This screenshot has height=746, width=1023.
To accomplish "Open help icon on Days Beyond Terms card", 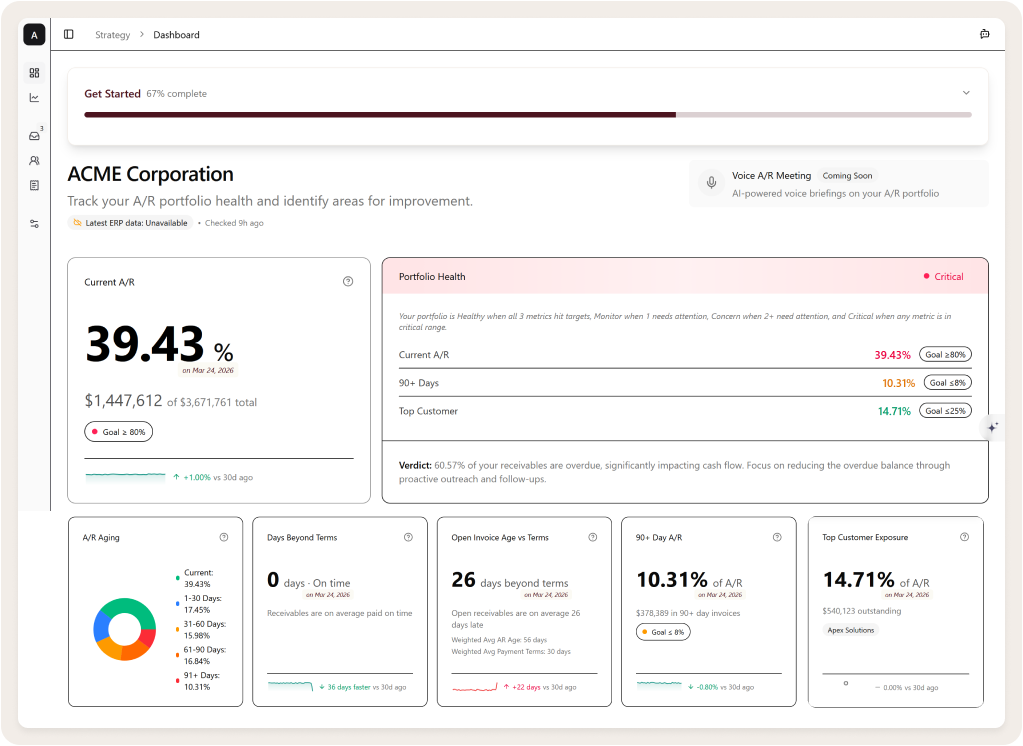I will [408, 537].
